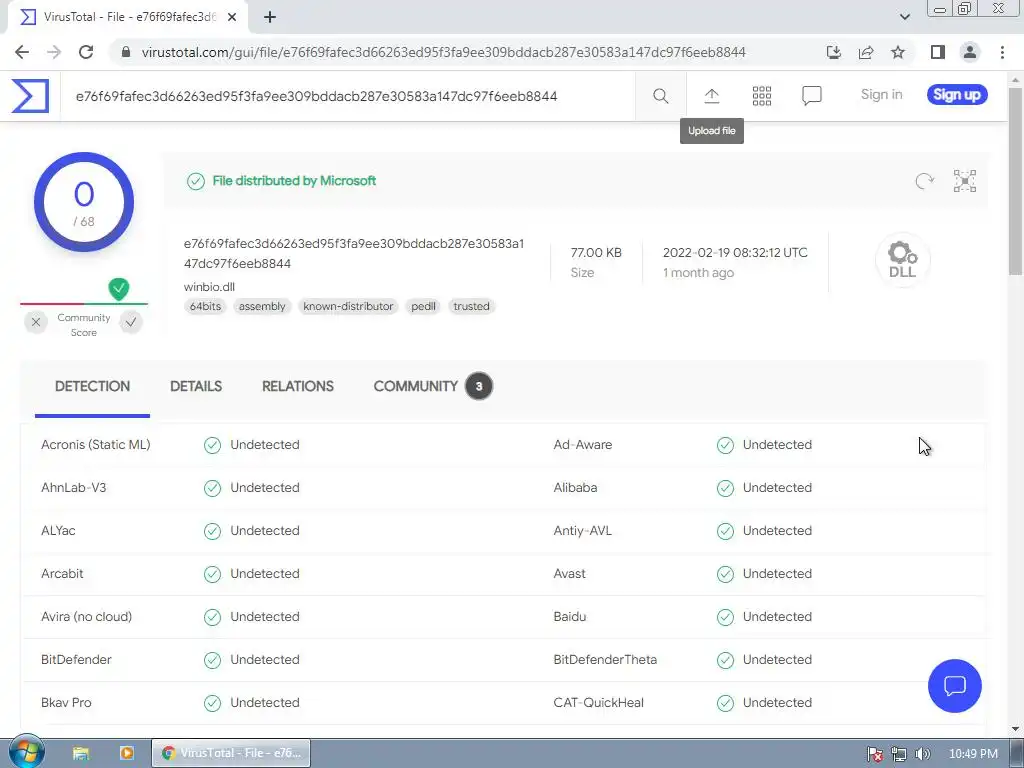Click the DLL file type icon
Screen dimensions: 1024x768
(903, 259)
